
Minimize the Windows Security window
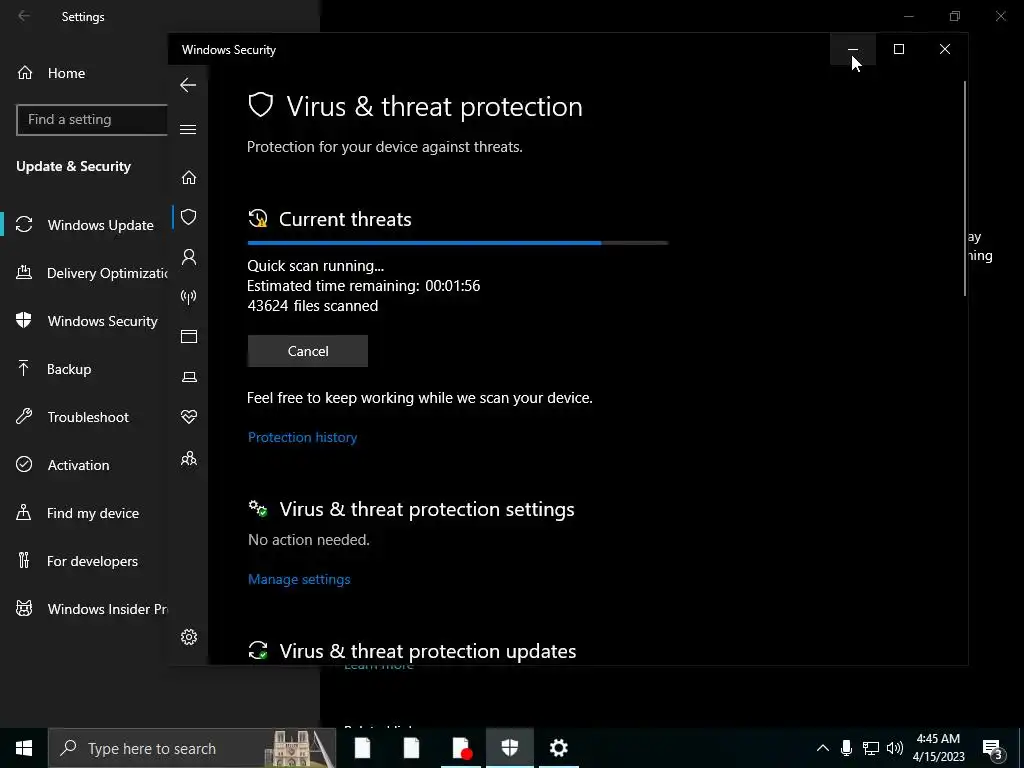tap(853, 49)
